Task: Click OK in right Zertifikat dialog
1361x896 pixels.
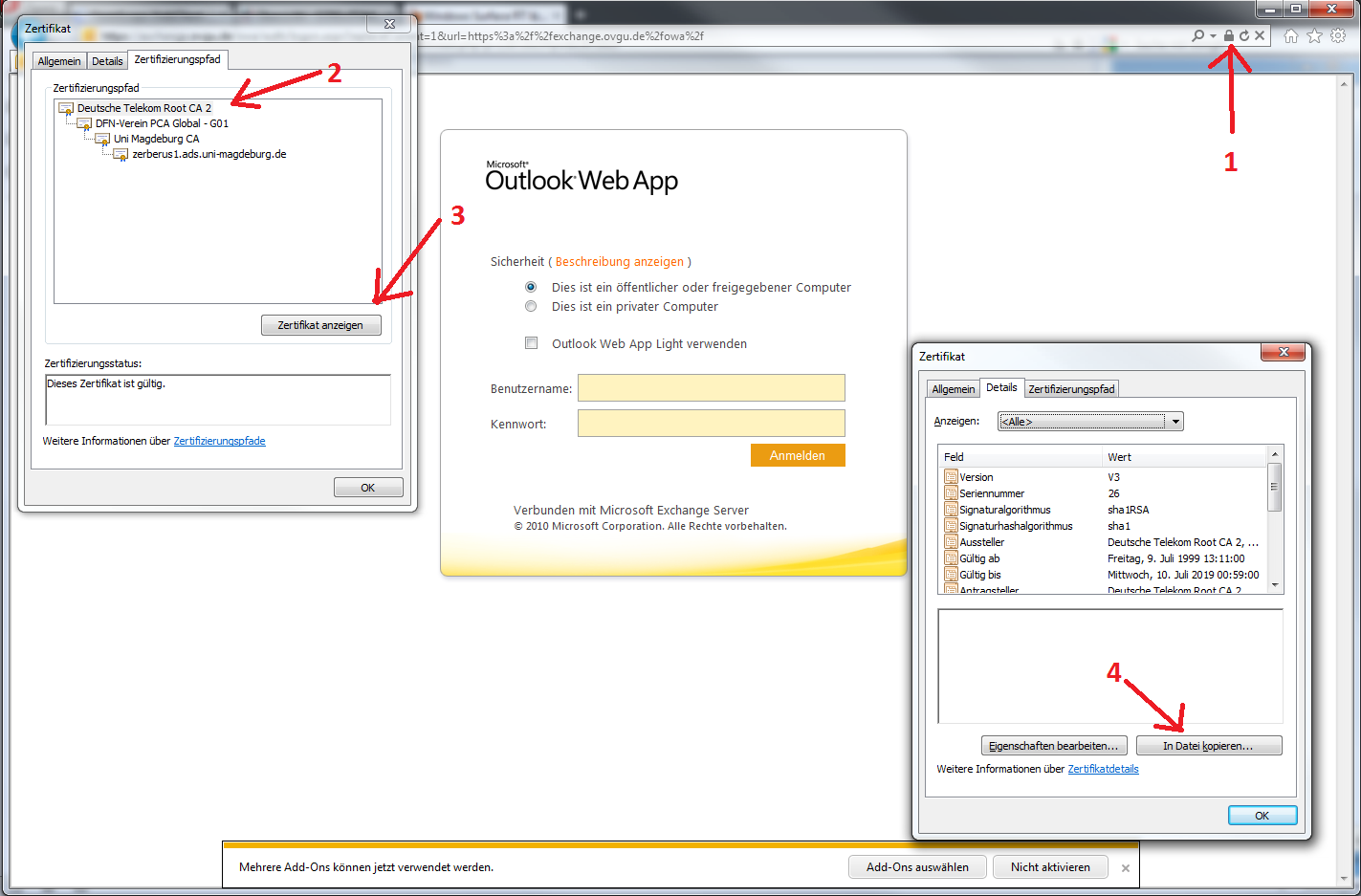Action: tap(1262, 816)
